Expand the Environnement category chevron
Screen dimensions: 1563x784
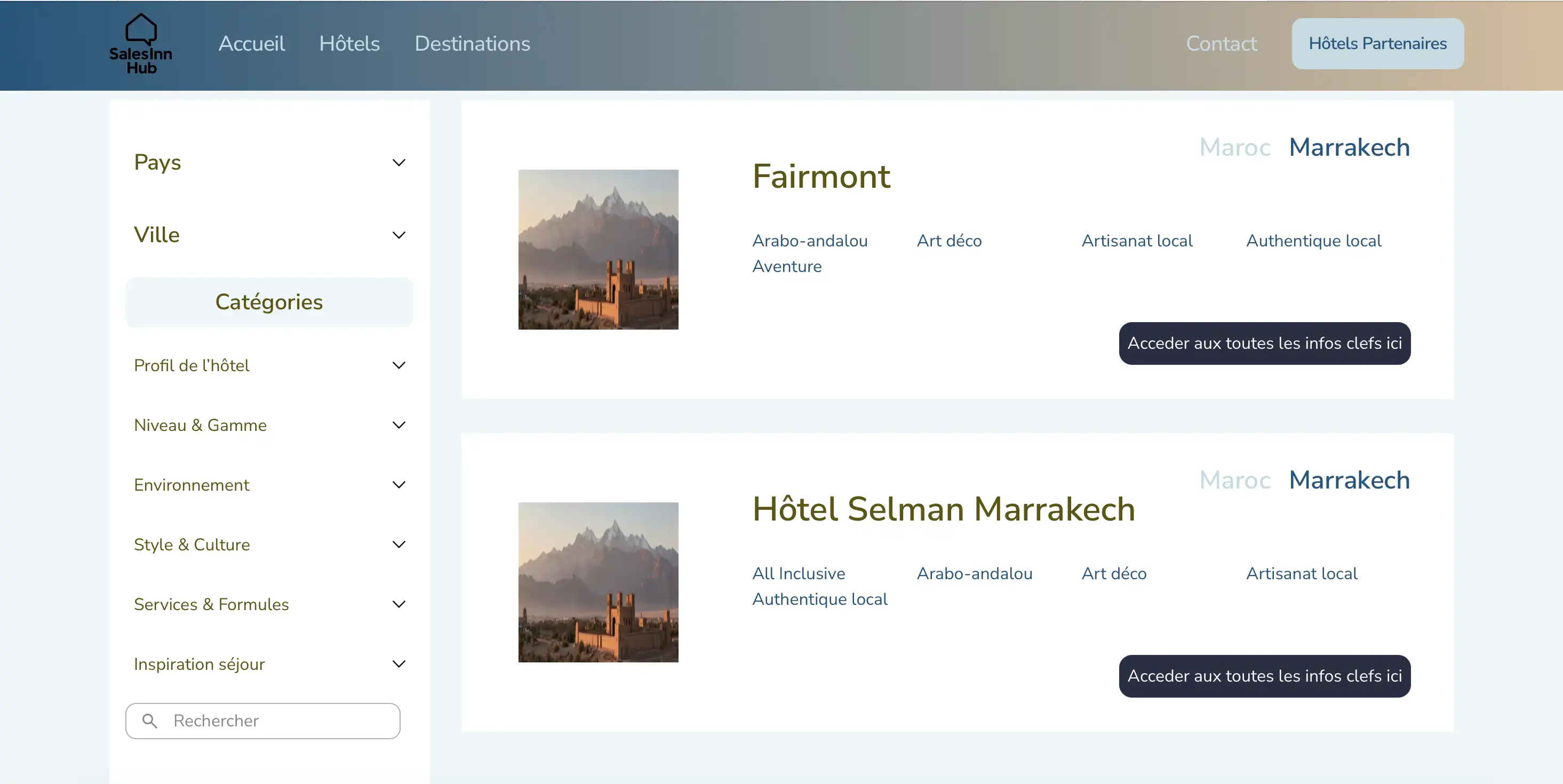tap(398, 485)
